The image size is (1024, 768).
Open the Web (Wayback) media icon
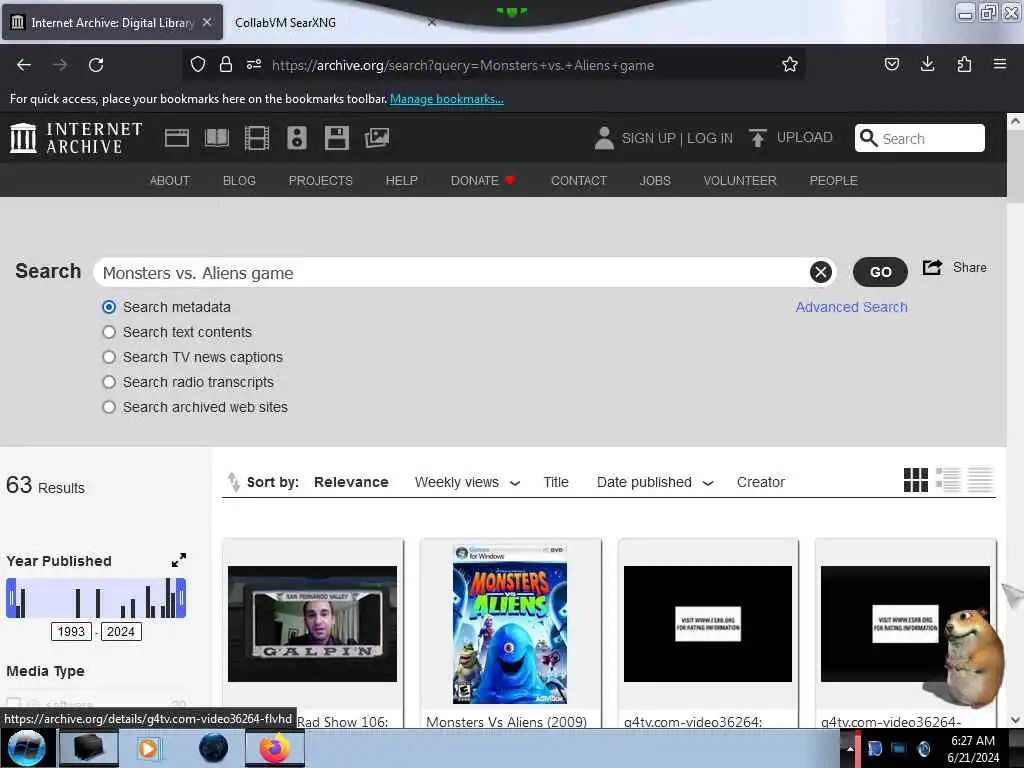coord(176,138)
